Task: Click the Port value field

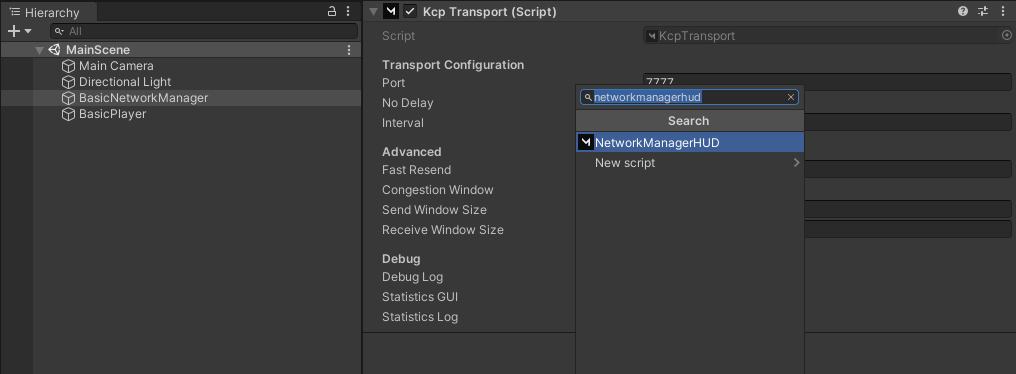Action: (827, 82)
